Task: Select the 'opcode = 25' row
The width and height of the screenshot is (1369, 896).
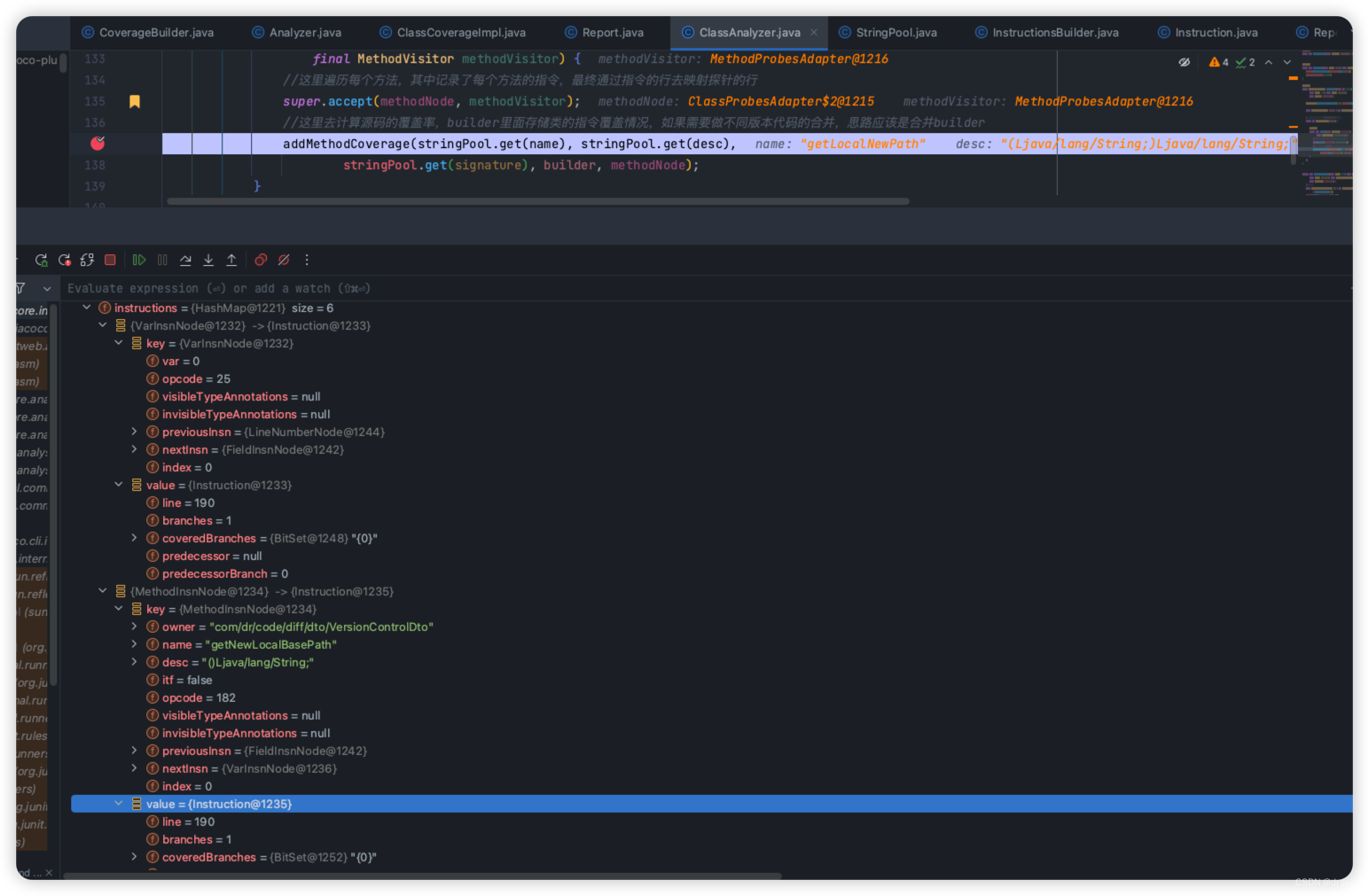Action: (711, 378)
